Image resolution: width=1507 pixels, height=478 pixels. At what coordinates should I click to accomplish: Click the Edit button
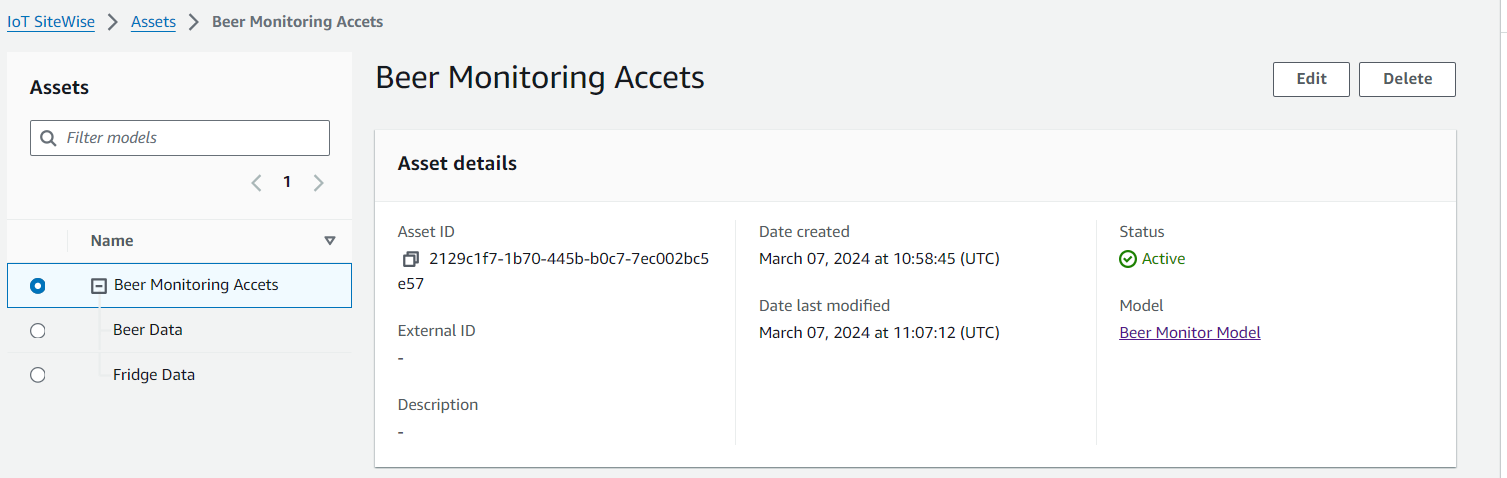click(x=1311, y=79)
